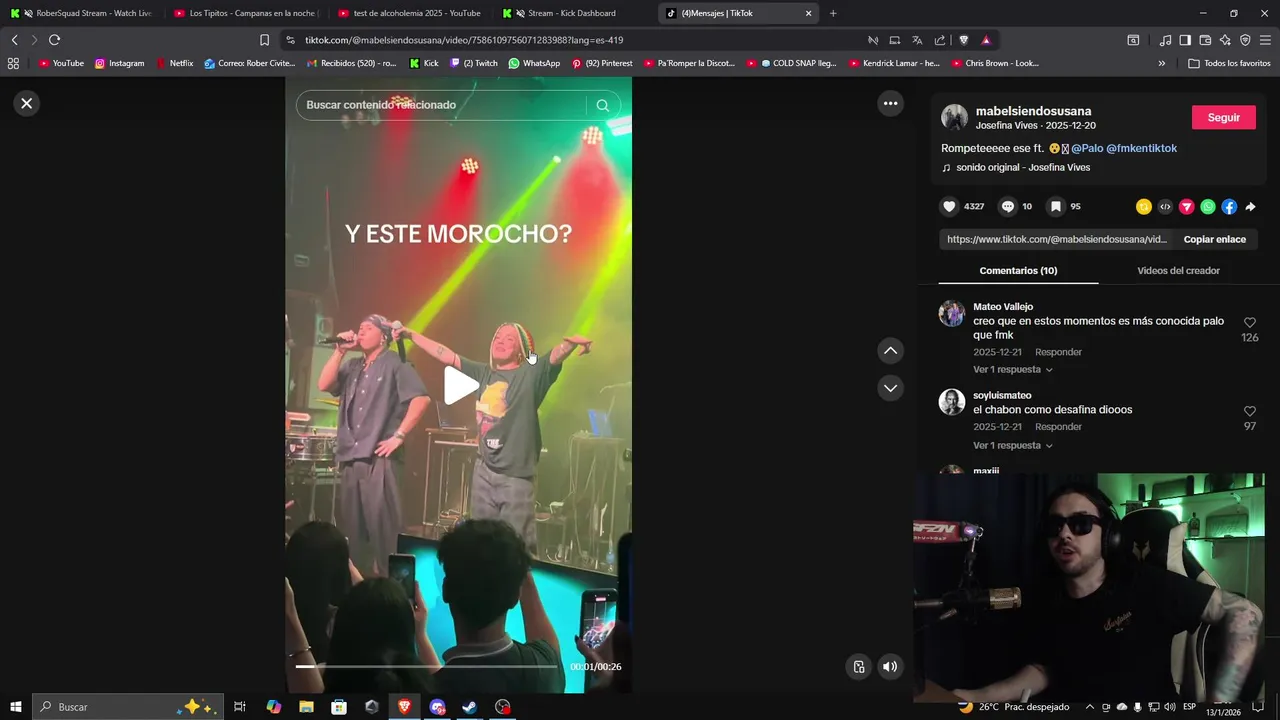
Task: Switch to Videos del creador tab
Action: (1178, 270)
